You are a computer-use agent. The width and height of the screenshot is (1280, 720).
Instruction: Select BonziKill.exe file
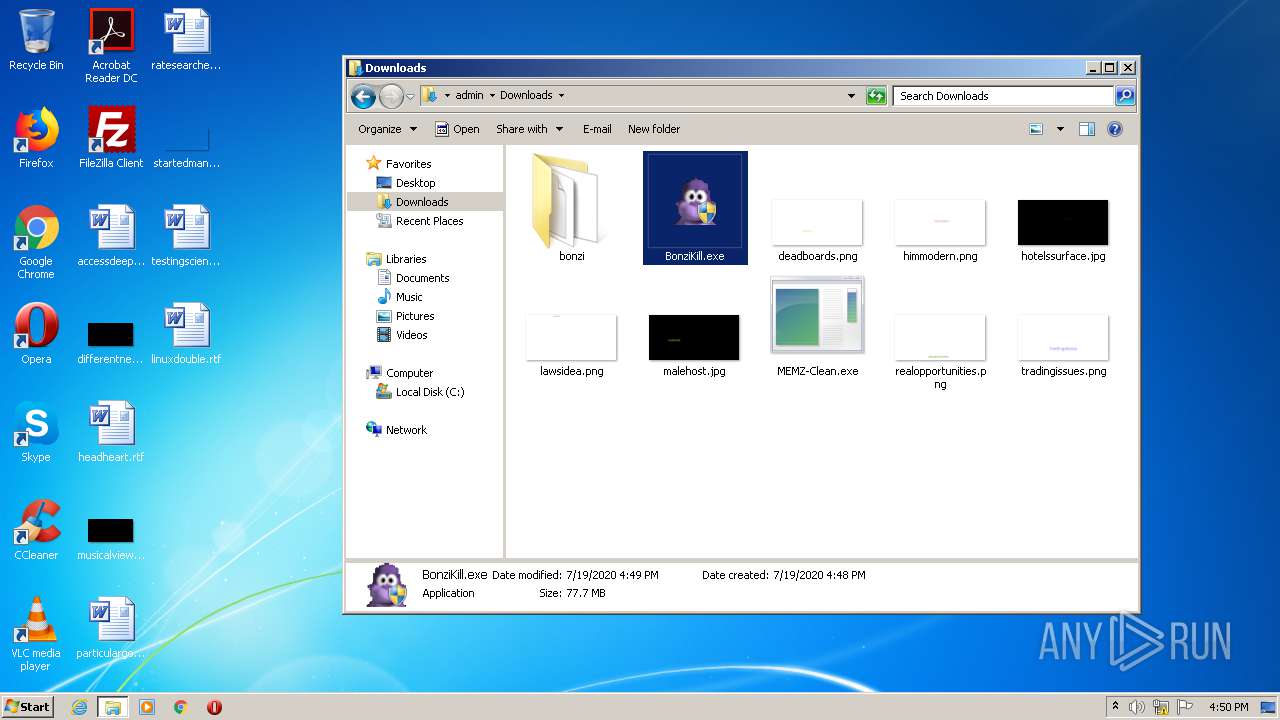(x=695, y=208)
